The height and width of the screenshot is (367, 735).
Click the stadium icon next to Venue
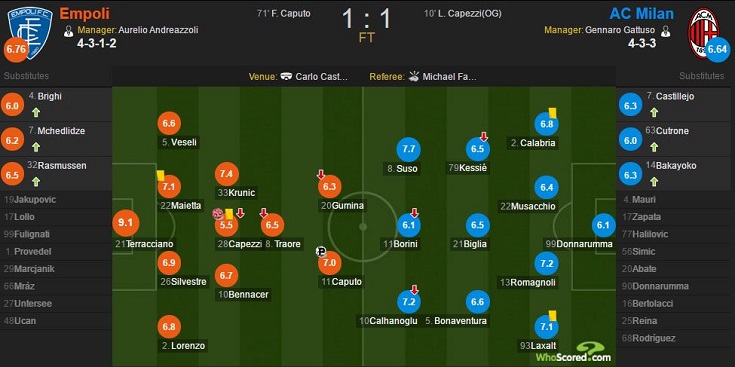click(x=286, y=76)
